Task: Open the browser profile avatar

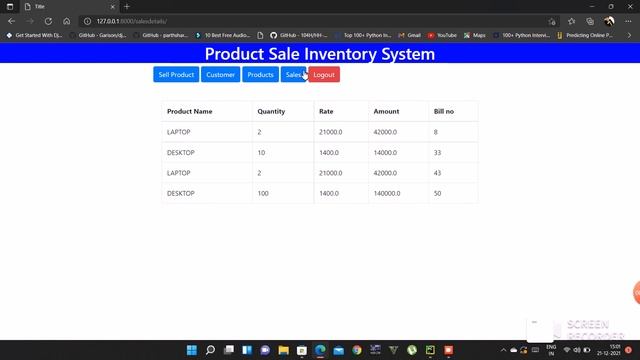Action: point(609,21)
